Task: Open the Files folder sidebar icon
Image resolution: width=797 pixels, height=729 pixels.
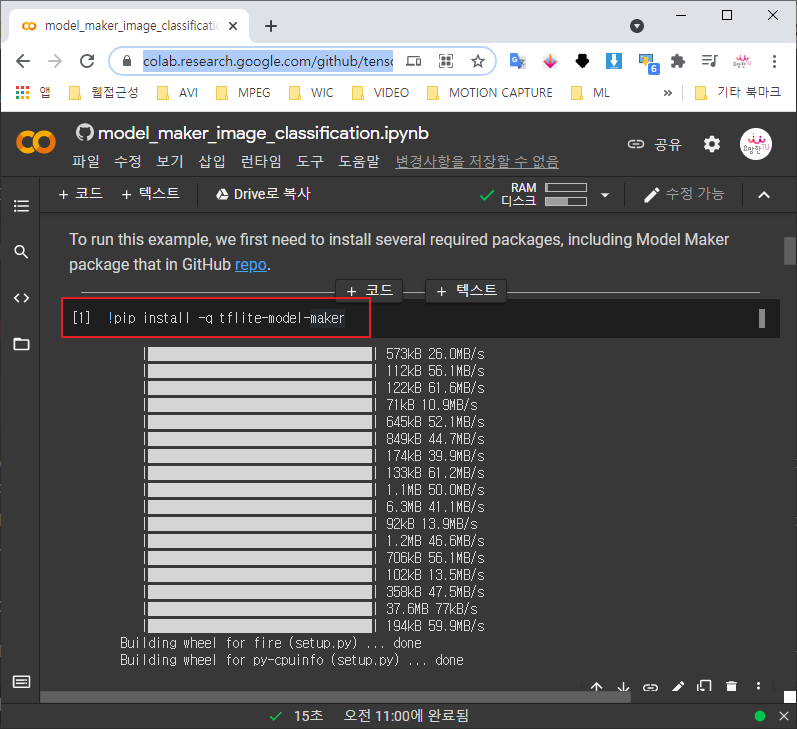Action: 21,344
